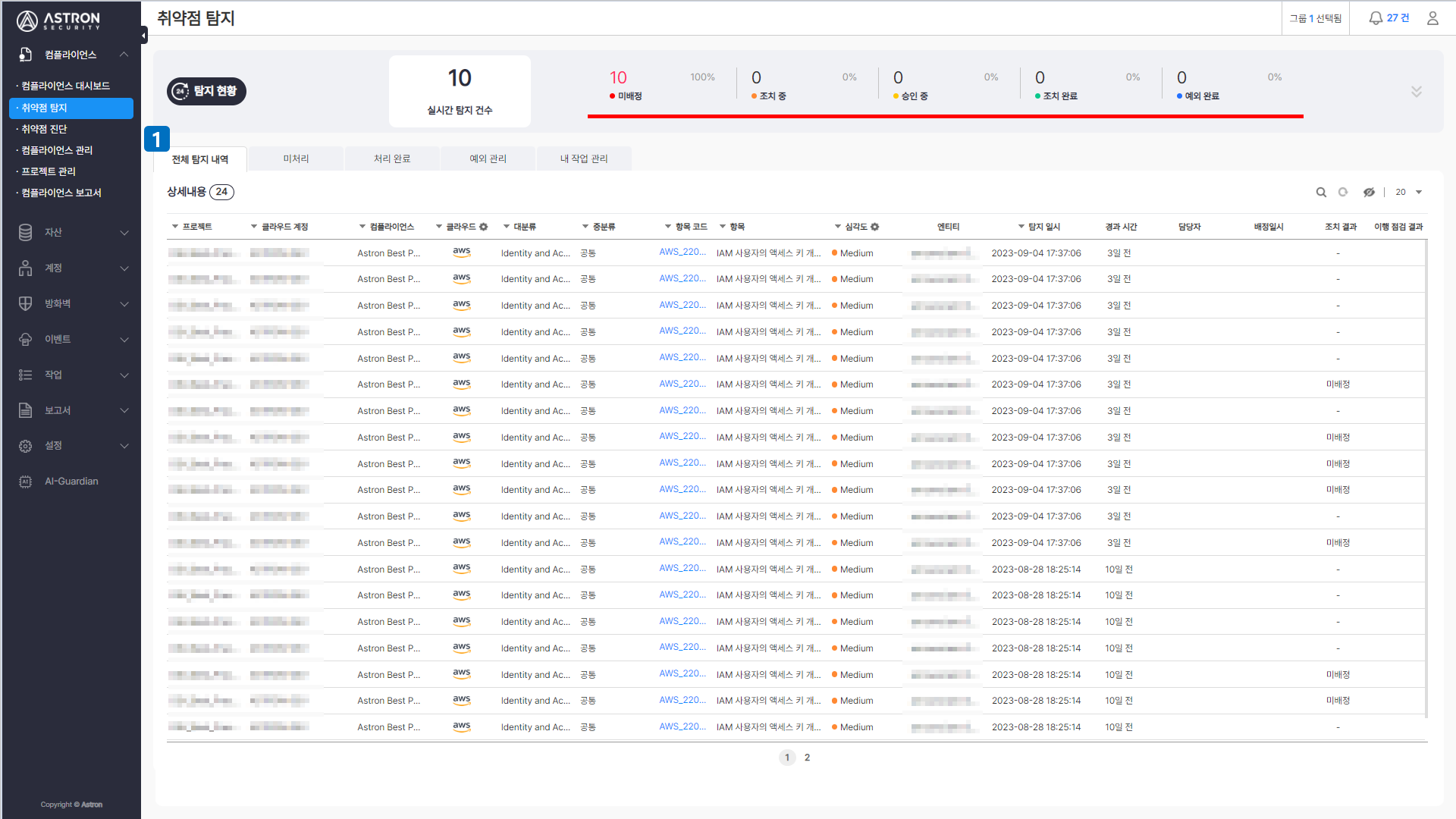Expand the 설정 menu chevron

[124, 446]
